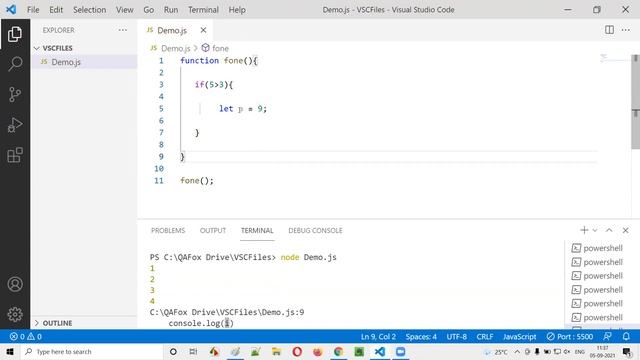Viewport: 640px width, 360px height.
Task: Click the taskbar 'Type here to search' box
Action: point(91,351)
